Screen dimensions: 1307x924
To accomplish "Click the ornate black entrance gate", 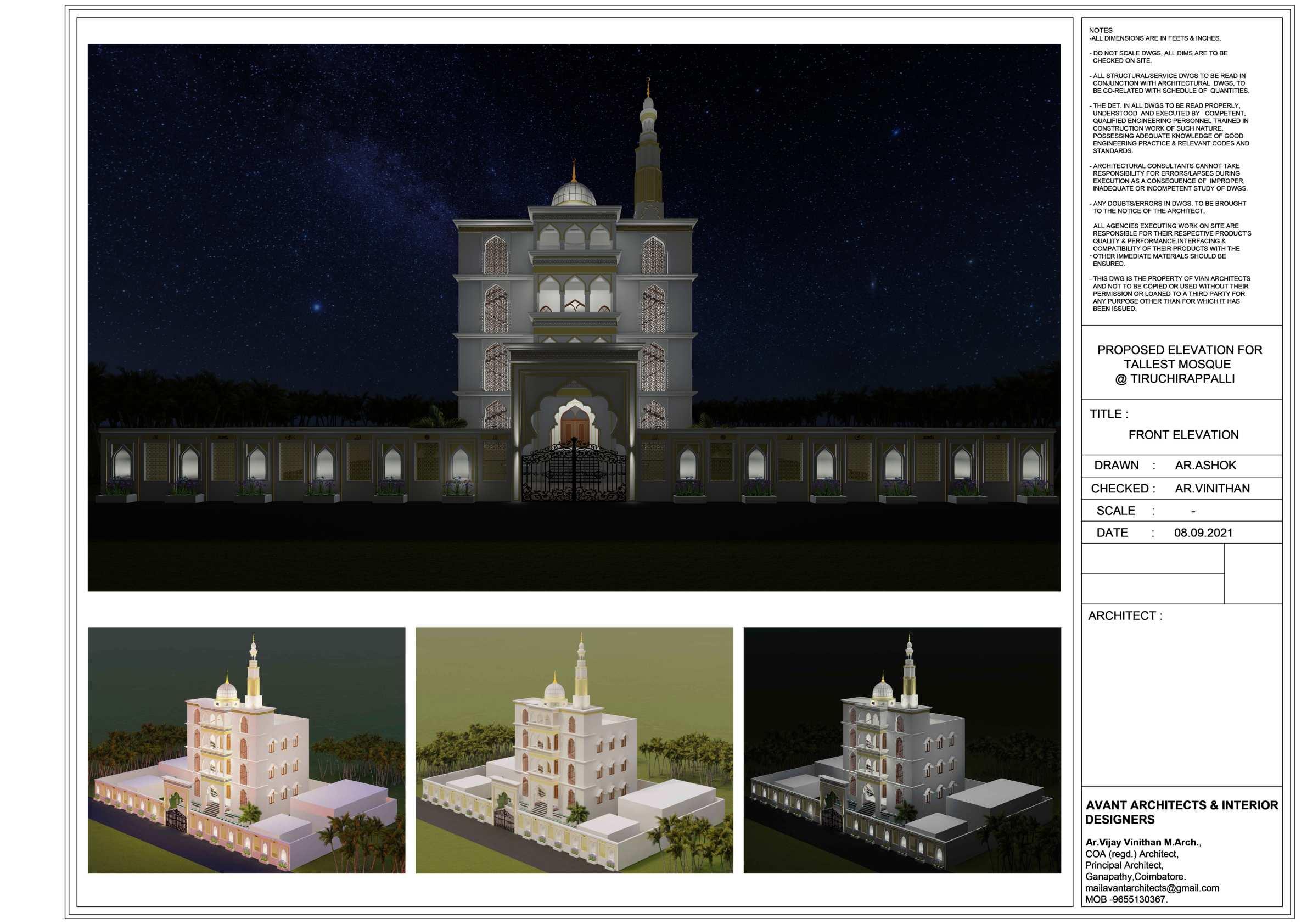I will click(574, 474).
